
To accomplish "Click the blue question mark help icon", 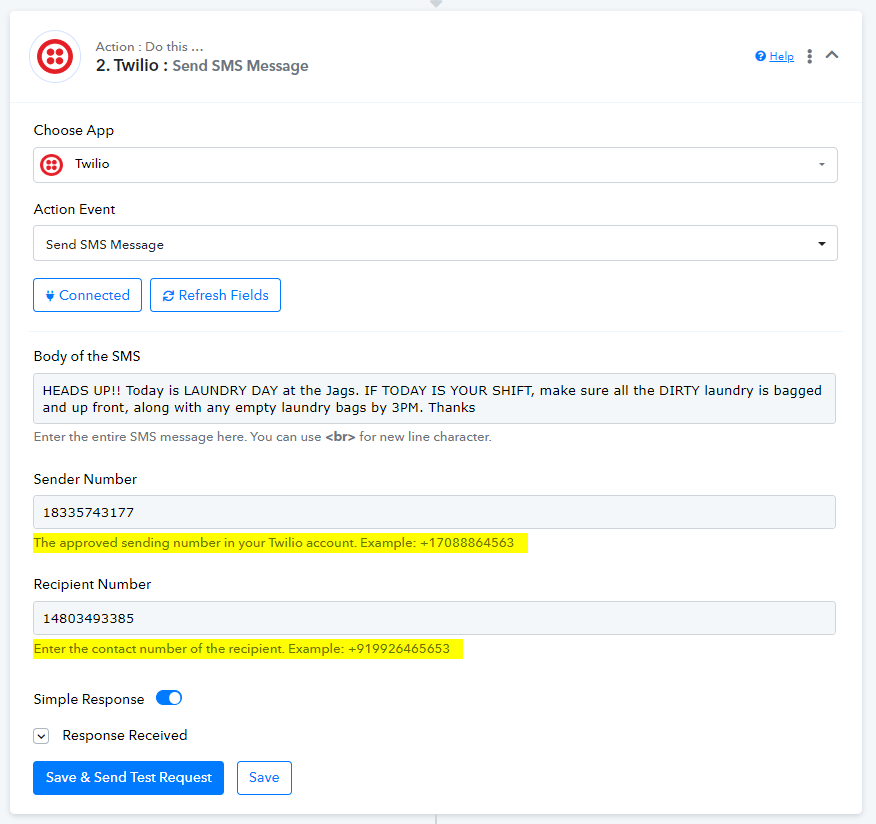I will coord(760,56).
